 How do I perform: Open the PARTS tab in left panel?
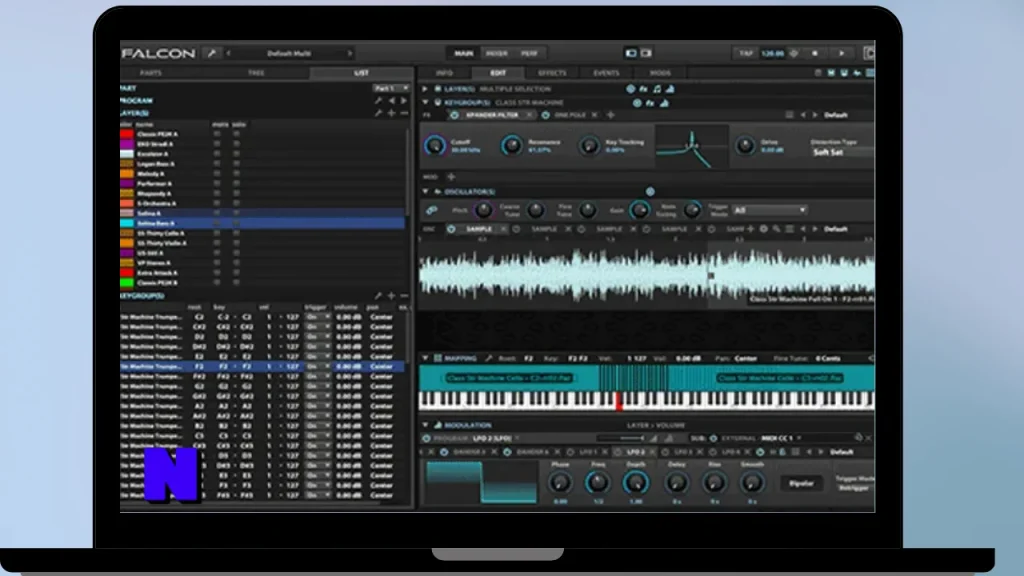(150, 73)
